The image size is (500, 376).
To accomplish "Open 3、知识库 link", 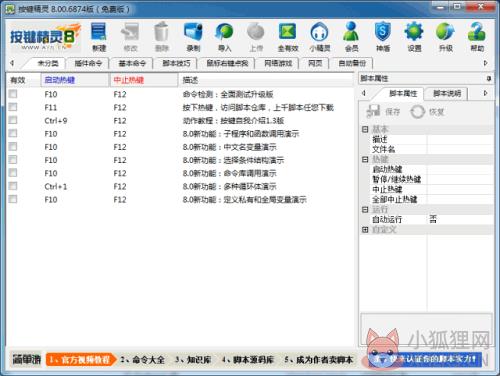I will (193, 360).
